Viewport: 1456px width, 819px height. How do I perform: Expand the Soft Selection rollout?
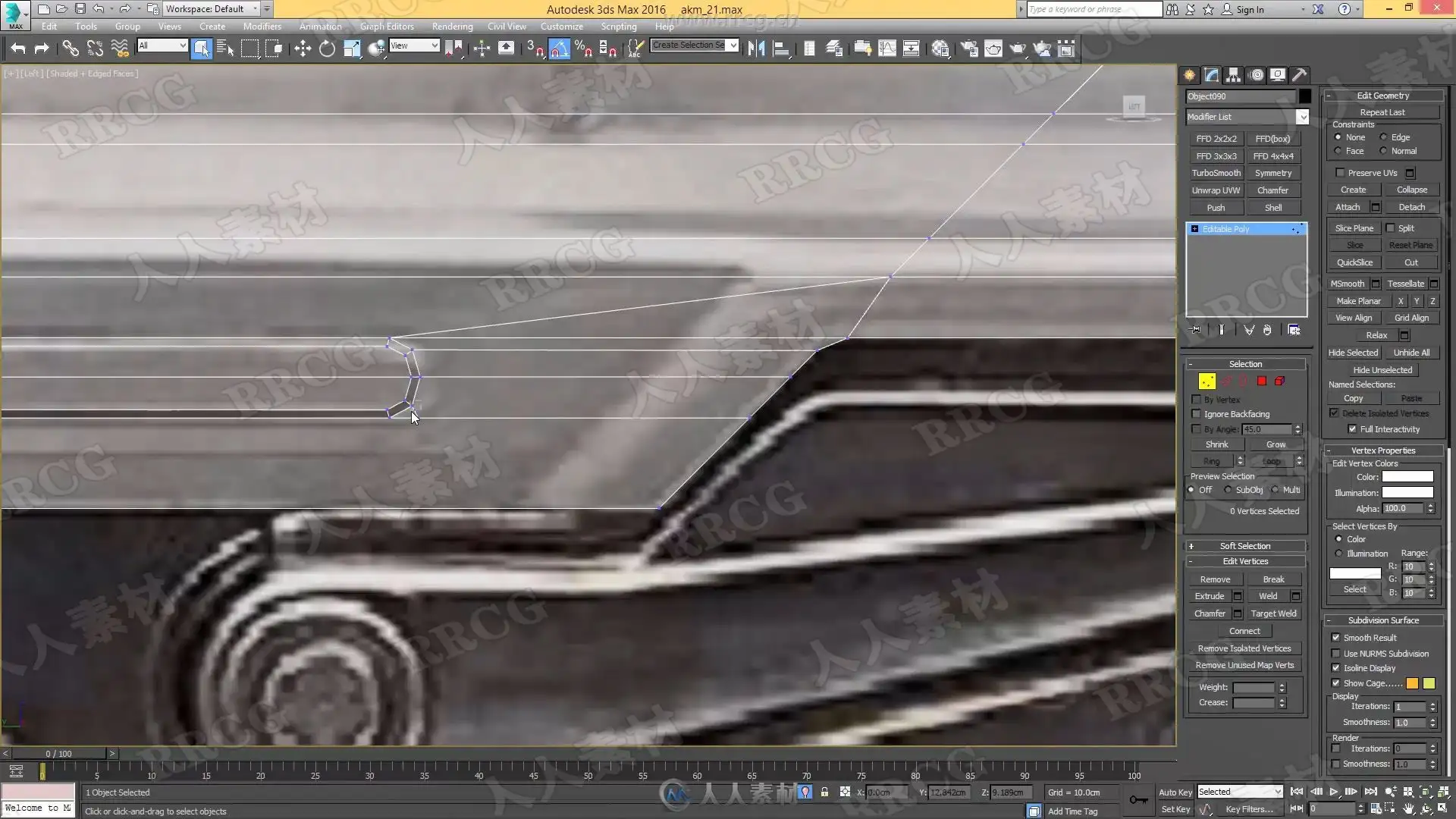coord(1244,546)
